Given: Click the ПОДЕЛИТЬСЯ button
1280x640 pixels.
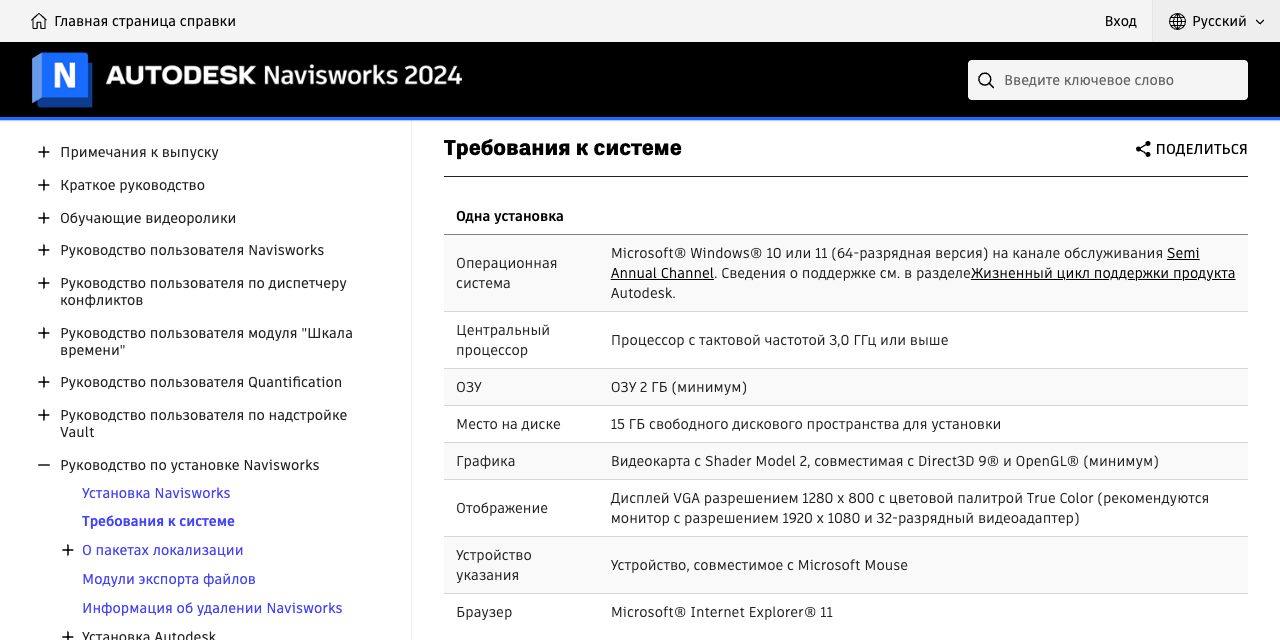Looking at the screenshot, I should pos(1191,149).
